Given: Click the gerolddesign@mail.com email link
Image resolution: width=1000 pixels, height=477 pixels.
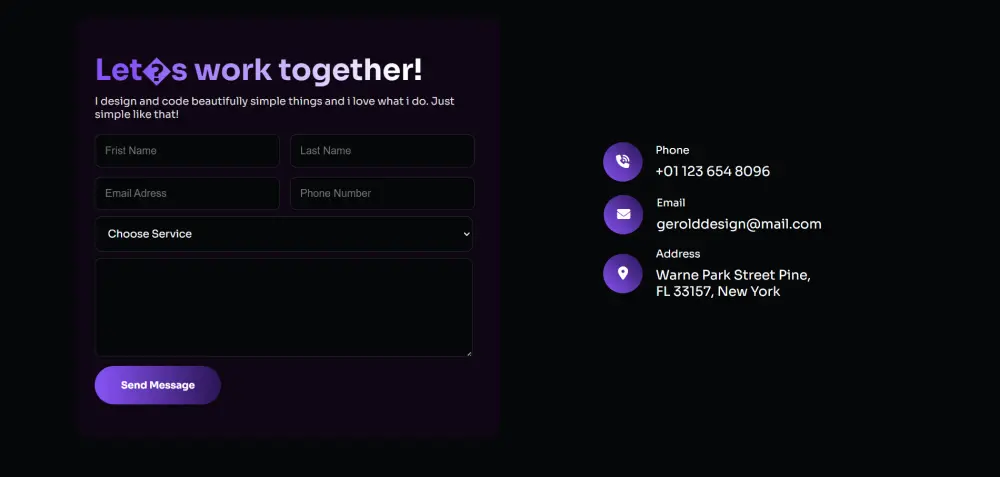Looking at the screenshot, I should (739, 224).
